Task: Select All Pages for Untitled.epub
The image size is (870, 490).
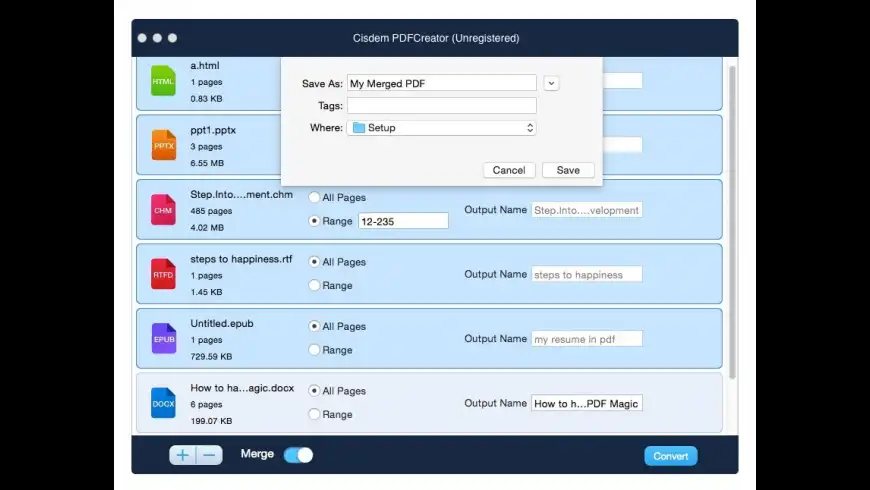Action: click(x=314, y=326)
